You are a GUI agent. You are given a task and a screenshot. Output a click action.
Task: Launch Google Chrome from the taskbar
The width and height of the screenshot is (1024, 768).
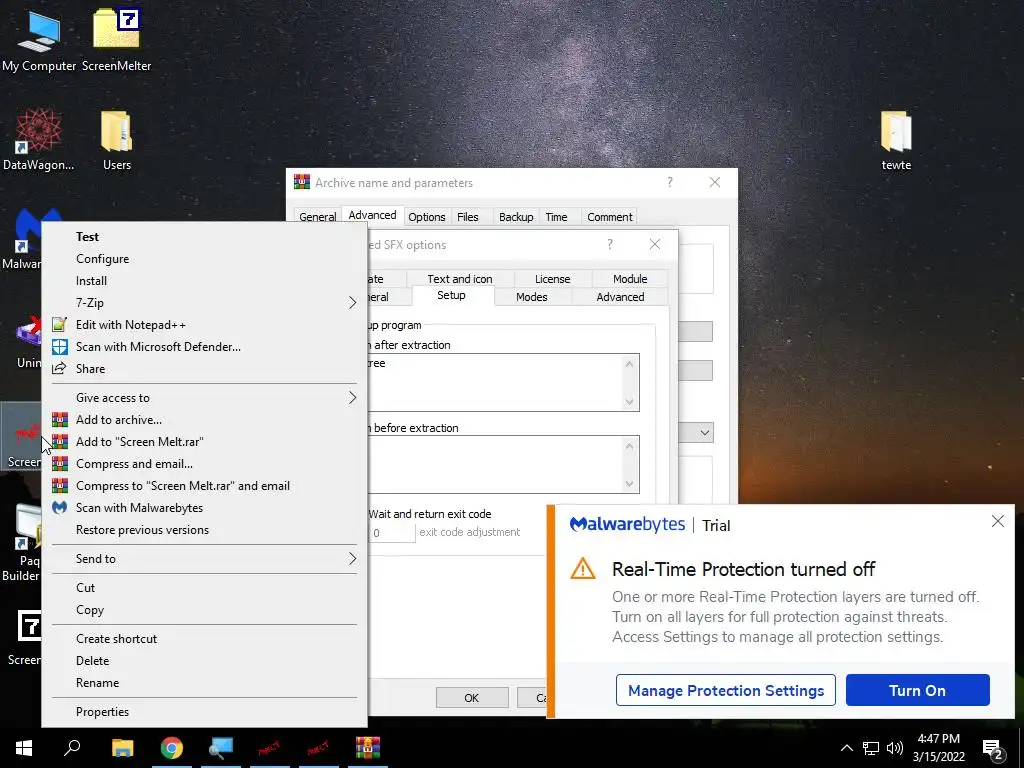pyautogui.click(x=172, y=748)
